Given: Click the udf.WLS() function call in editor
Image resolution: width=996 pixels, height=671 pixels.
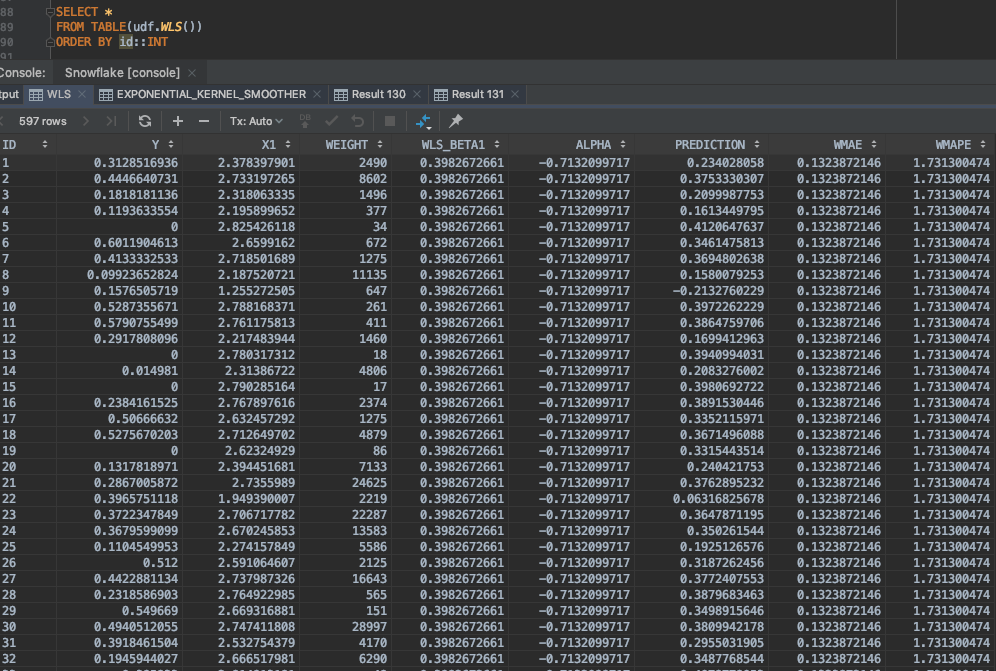Looking at the screenshot, I should coord(168,27).
